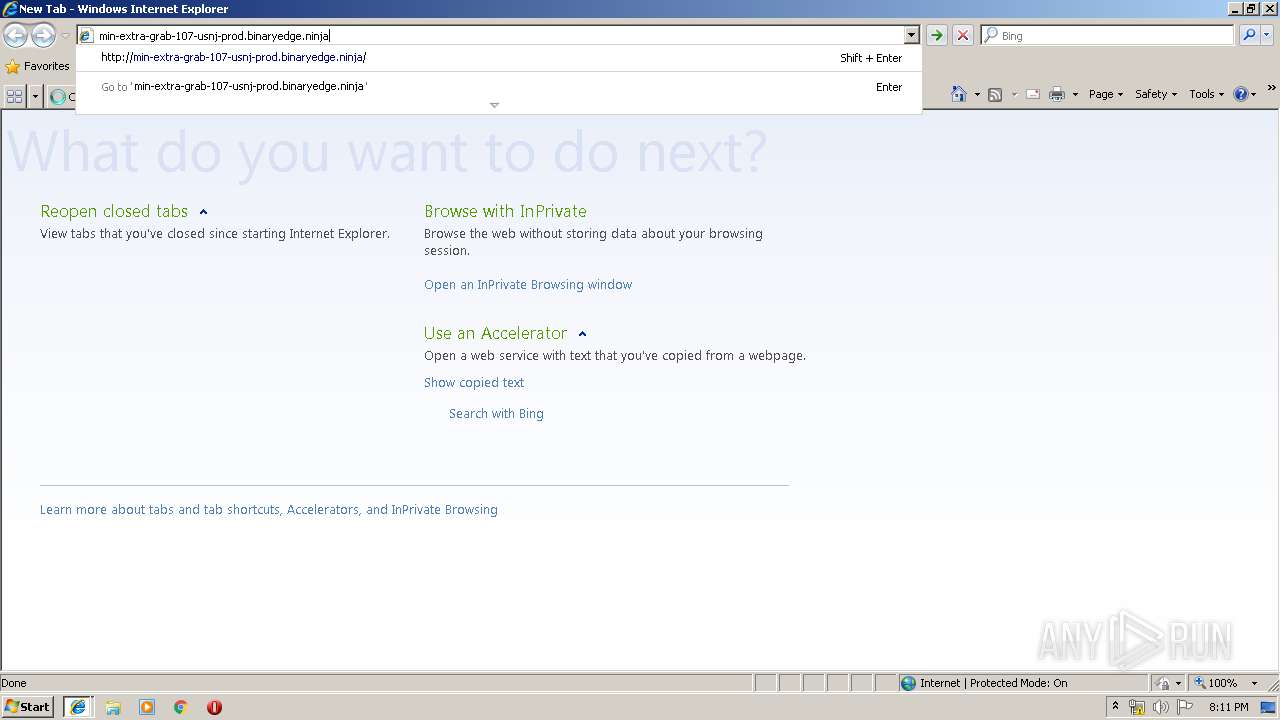
Task: Select the http://min-extra-grab-107 URL suggestion
Action: pos(499,58)
